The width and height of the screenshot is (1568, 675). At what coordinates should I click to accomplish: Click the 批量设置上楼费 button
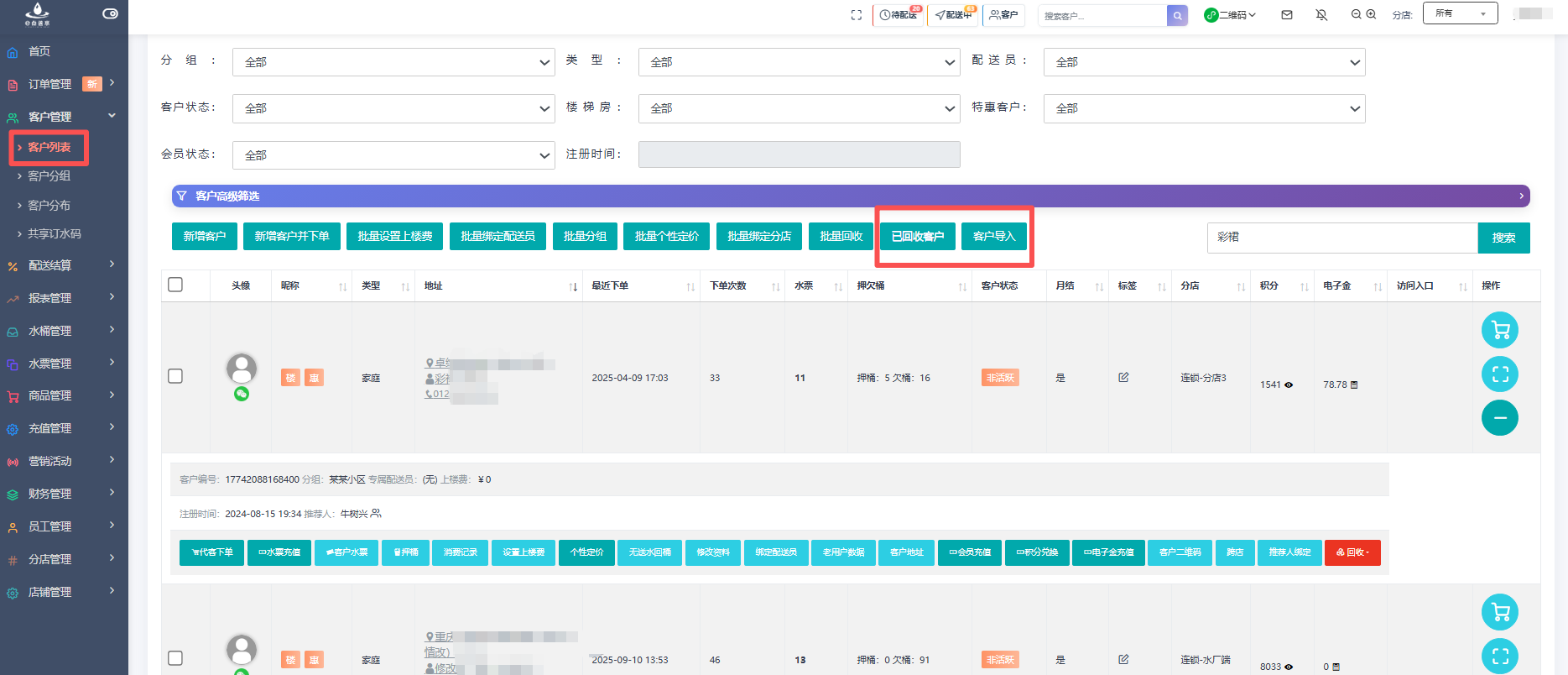pyautogui.click(x=395, y=237)
